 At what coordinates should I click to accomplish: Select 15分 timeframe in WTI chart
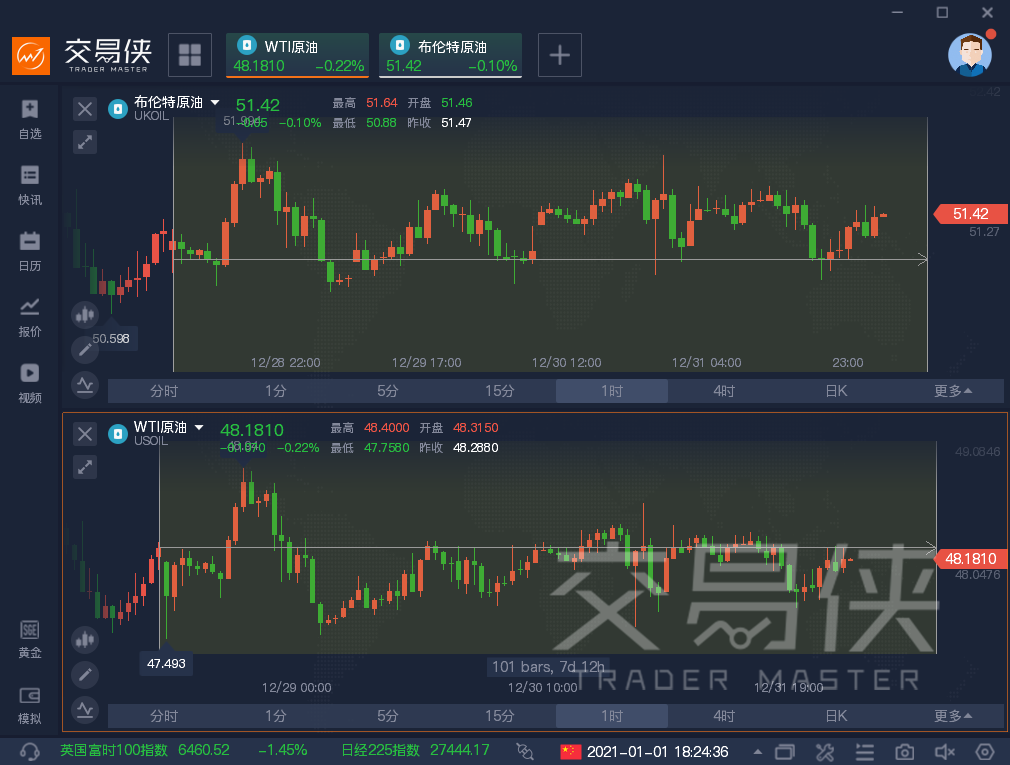(x=500, y=716)
